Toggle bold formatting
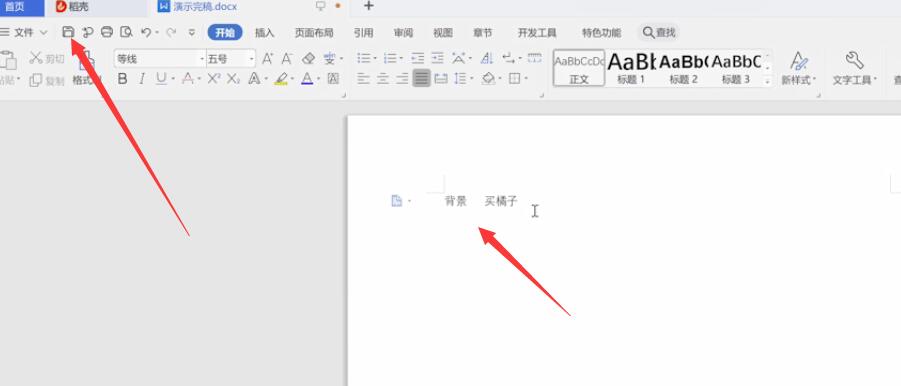This screenshot has height=386, width=901. 122,79
